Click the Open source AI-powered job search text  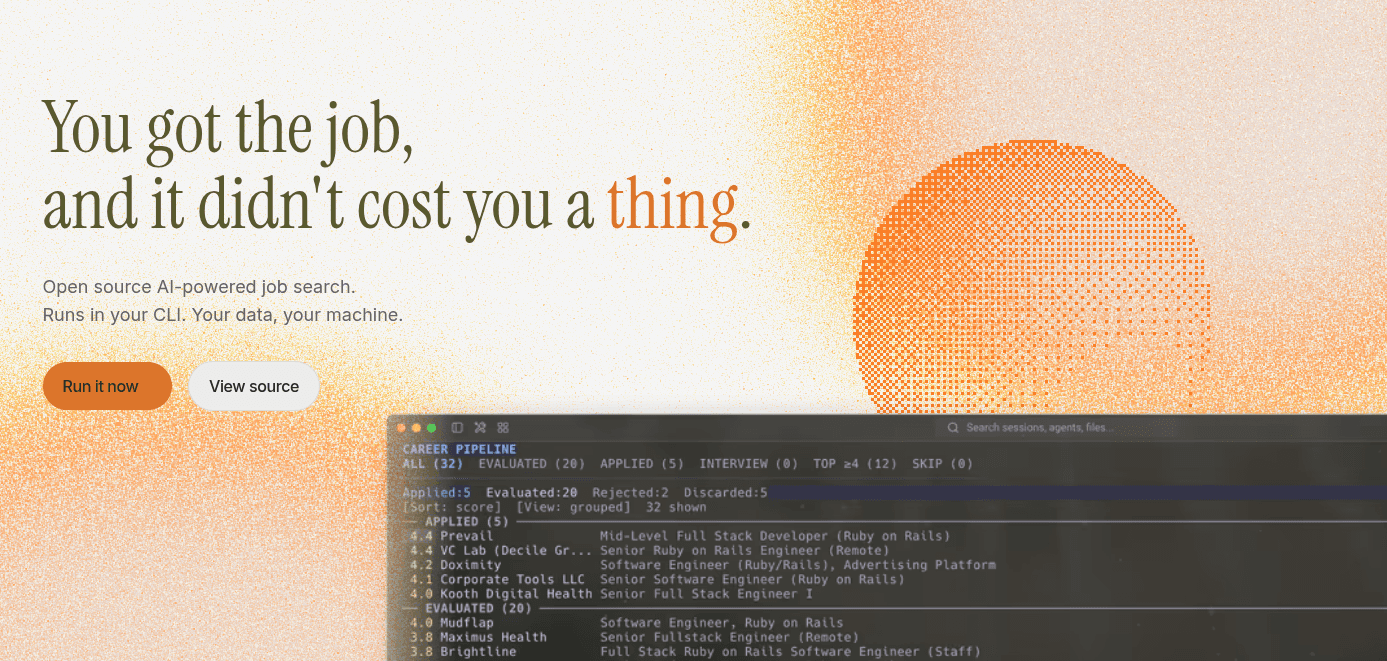[x=199, y=286]
